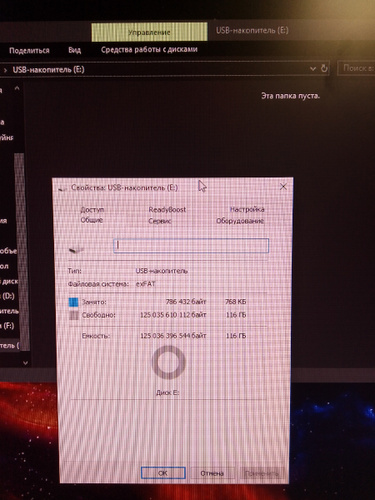Click the refresh icon beside address bar
The width and height of the screenshot is (375, 500).
tap(324, 68)
